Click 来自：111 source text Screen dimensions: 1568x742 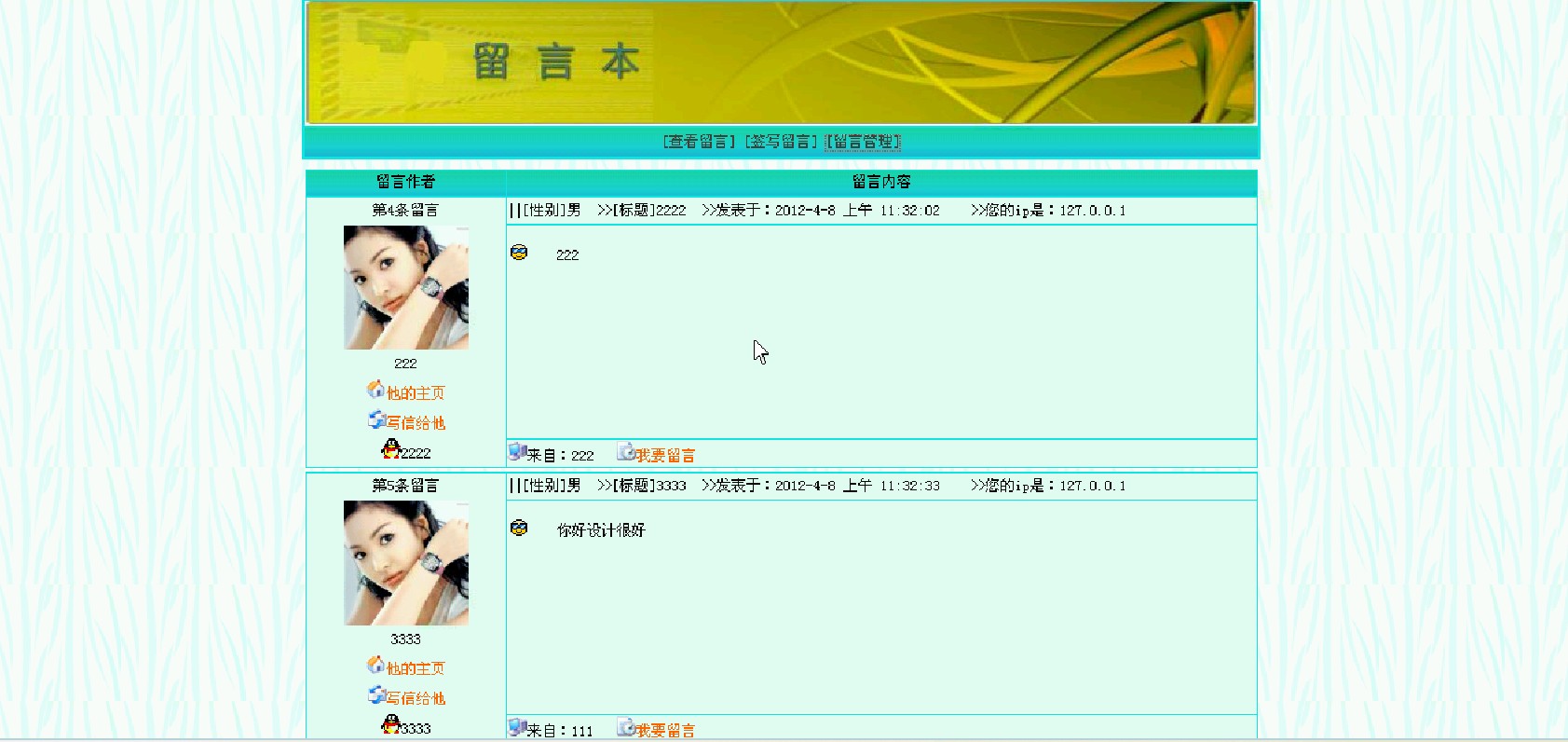click(x=560, y=731)
